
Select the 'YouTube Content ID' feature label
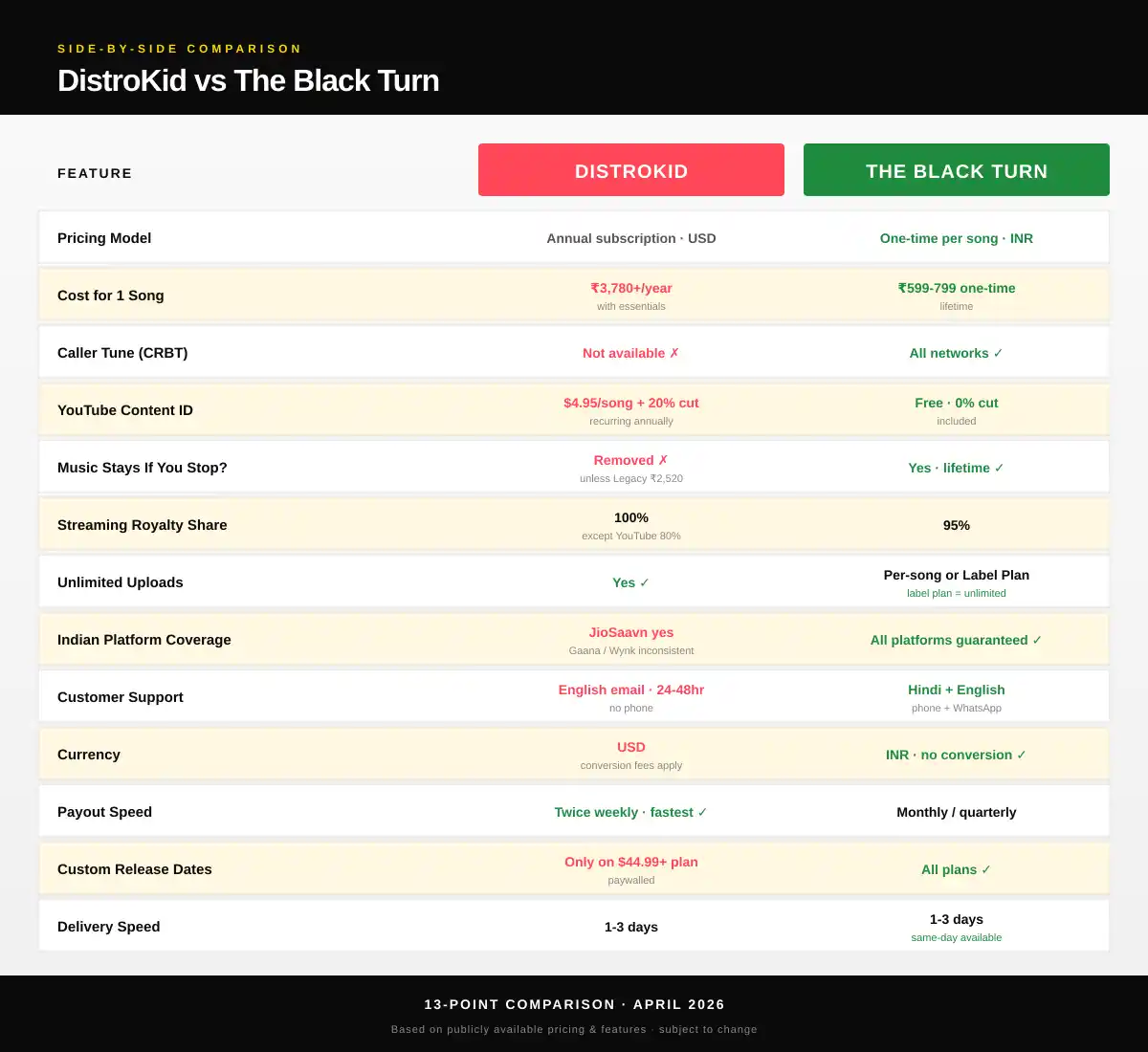click(125, 409)
